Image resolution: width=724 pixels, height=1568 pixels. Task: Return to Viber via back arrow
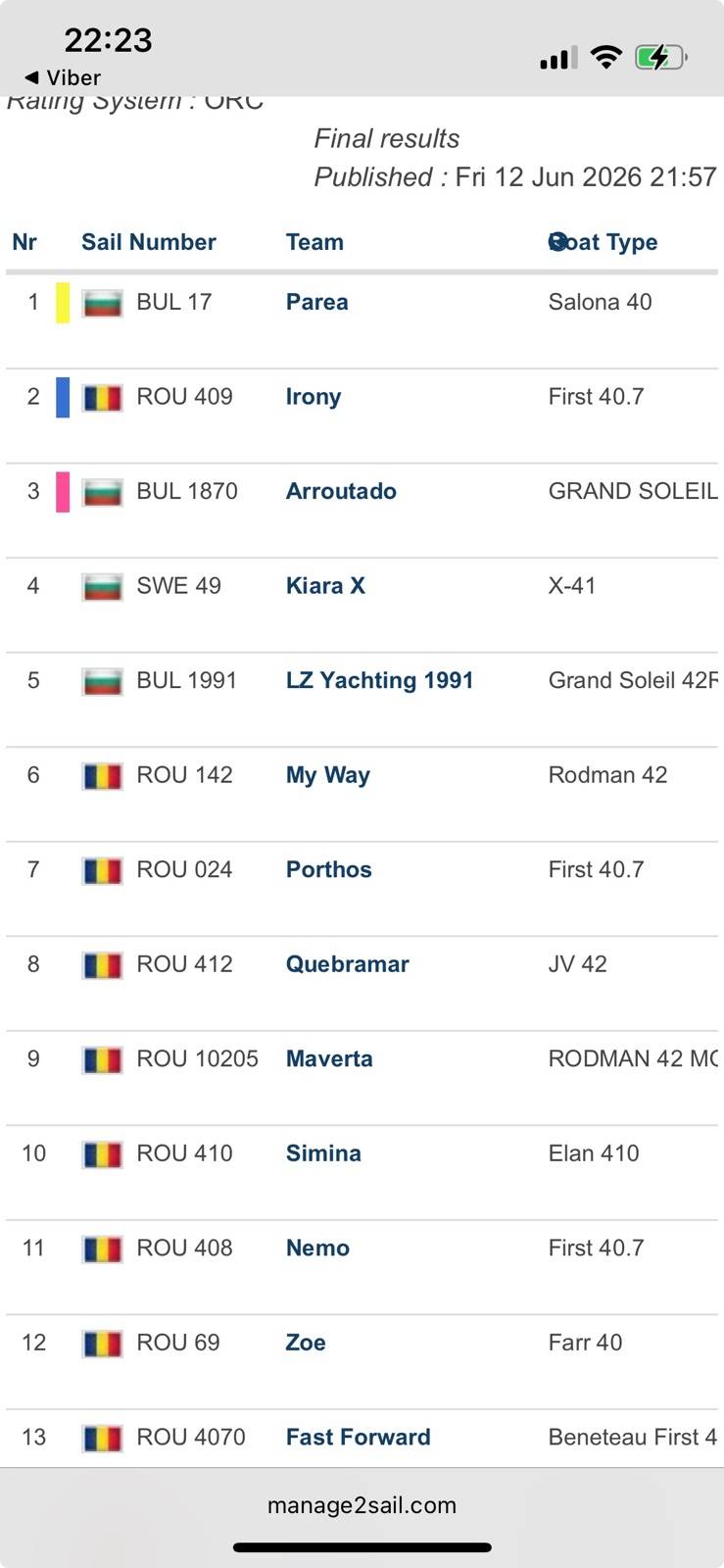point(63,77)
